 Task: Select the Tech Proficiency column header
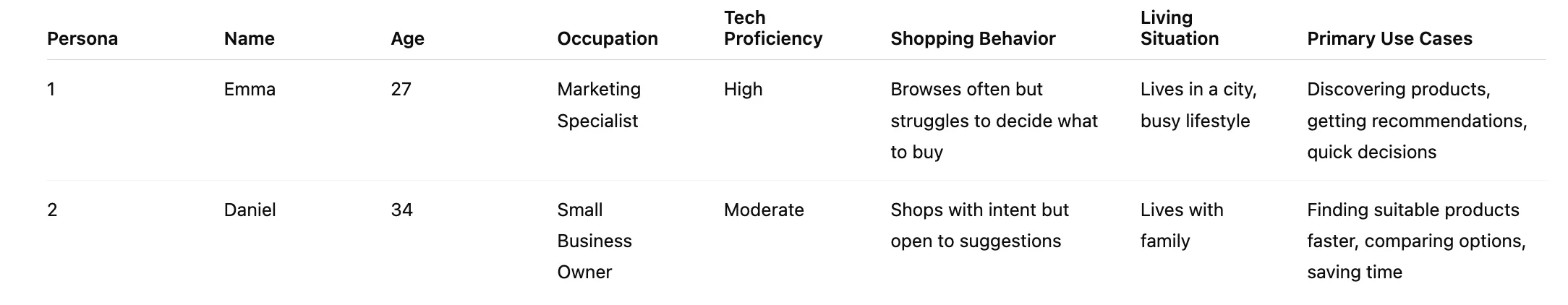click(772, 28)
